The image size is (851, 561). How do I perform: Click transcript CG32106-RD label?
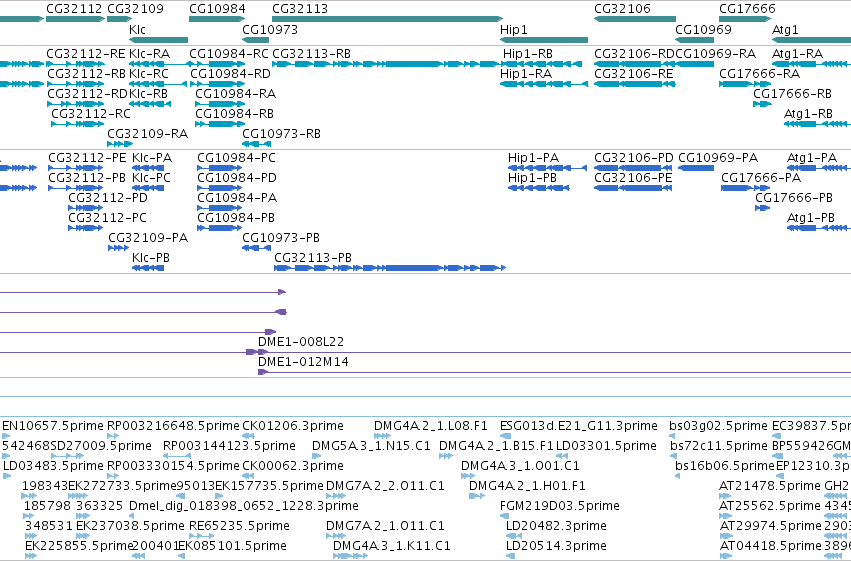tap(634, 54)
